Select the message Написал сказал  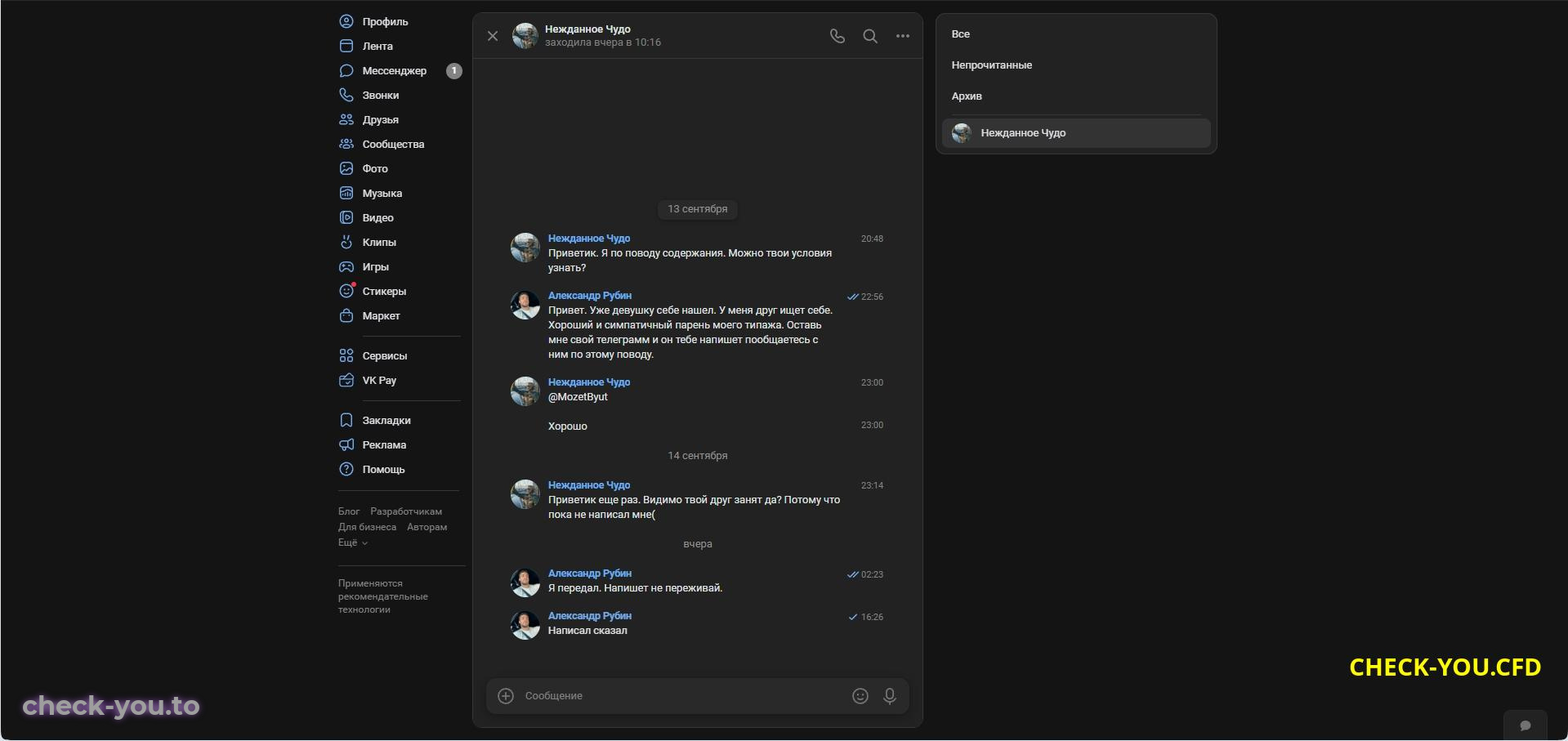[587, 631]
